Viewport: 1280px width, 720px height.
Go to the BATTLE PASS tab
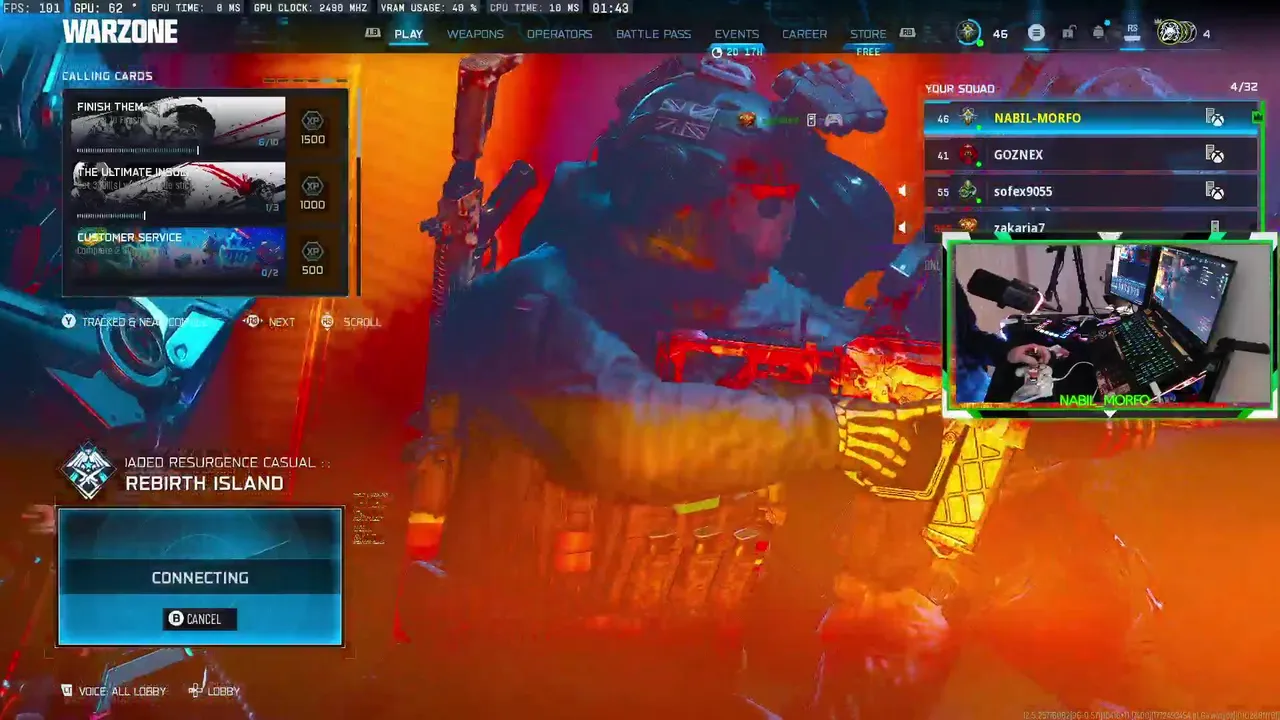(x=653, y=34)
